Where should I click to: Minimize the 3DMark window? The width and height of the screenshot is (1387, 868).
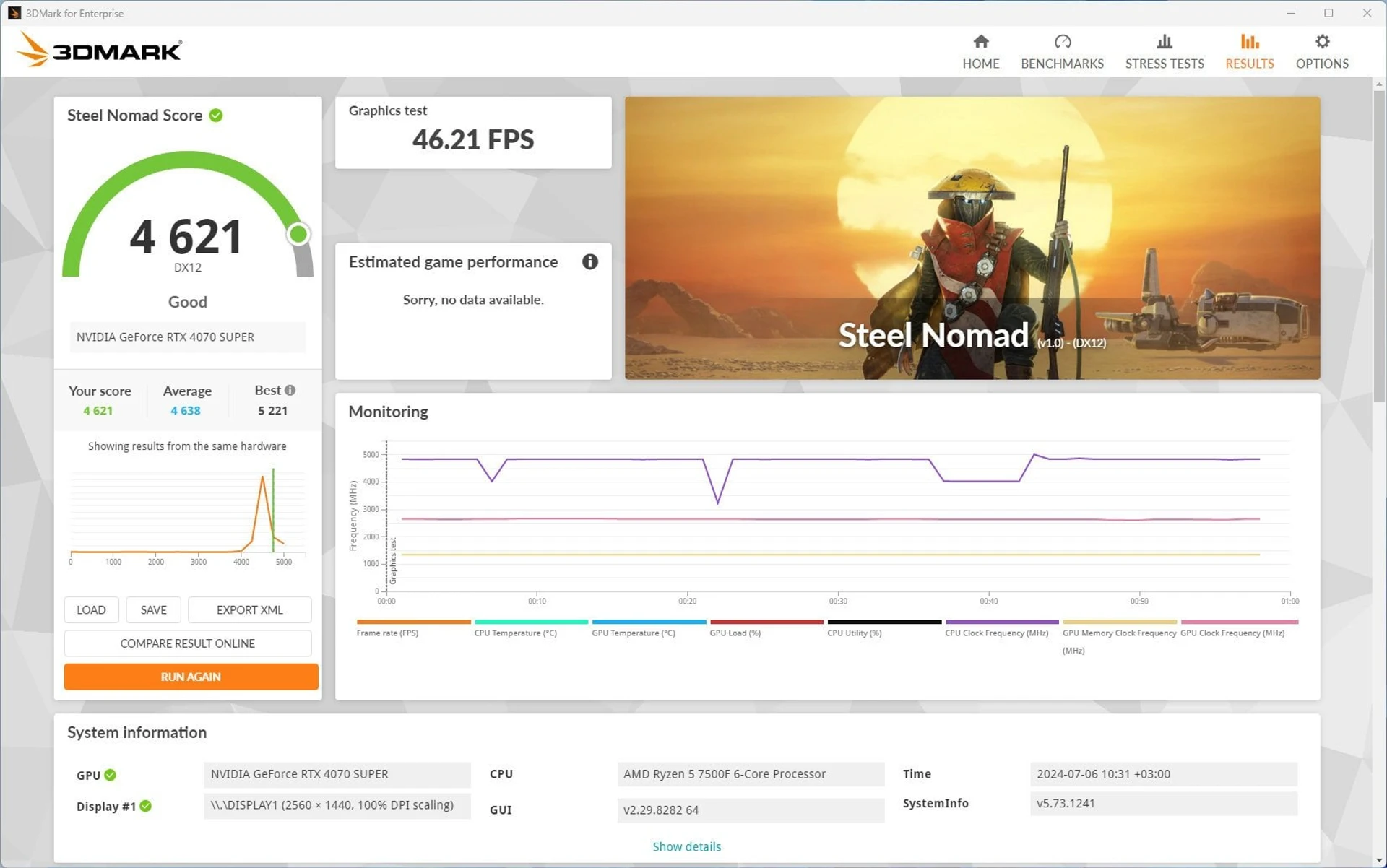click(x=1290, y=13)
